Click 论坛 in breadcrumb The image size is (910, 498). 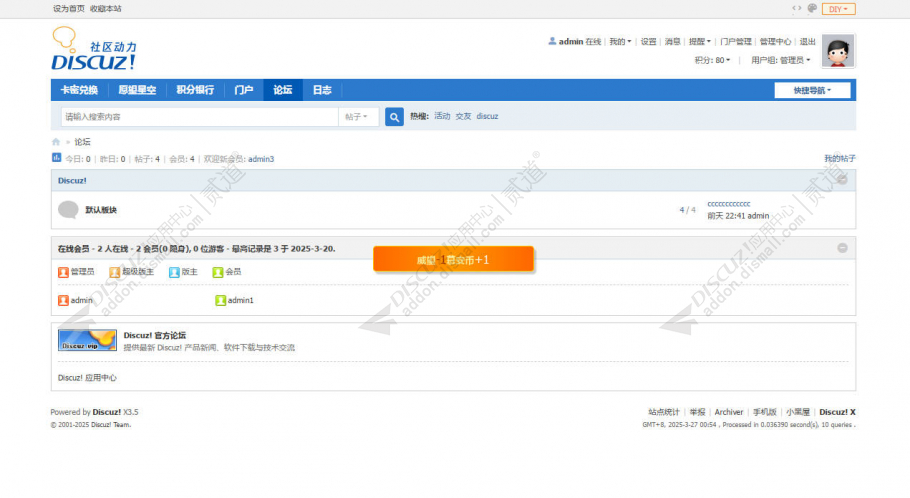coord(82,142)
